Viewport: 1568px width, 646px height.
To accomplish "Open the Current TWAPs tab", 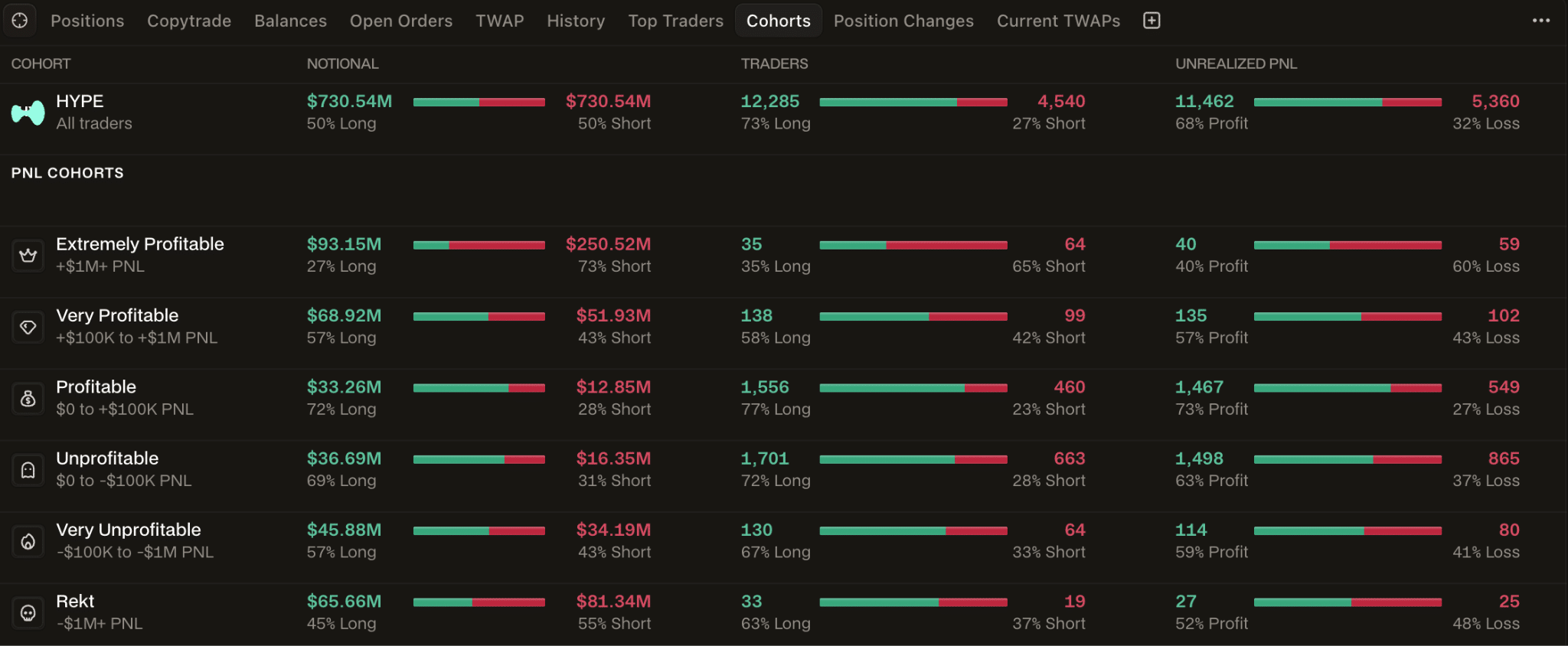I will [1058, 21].
